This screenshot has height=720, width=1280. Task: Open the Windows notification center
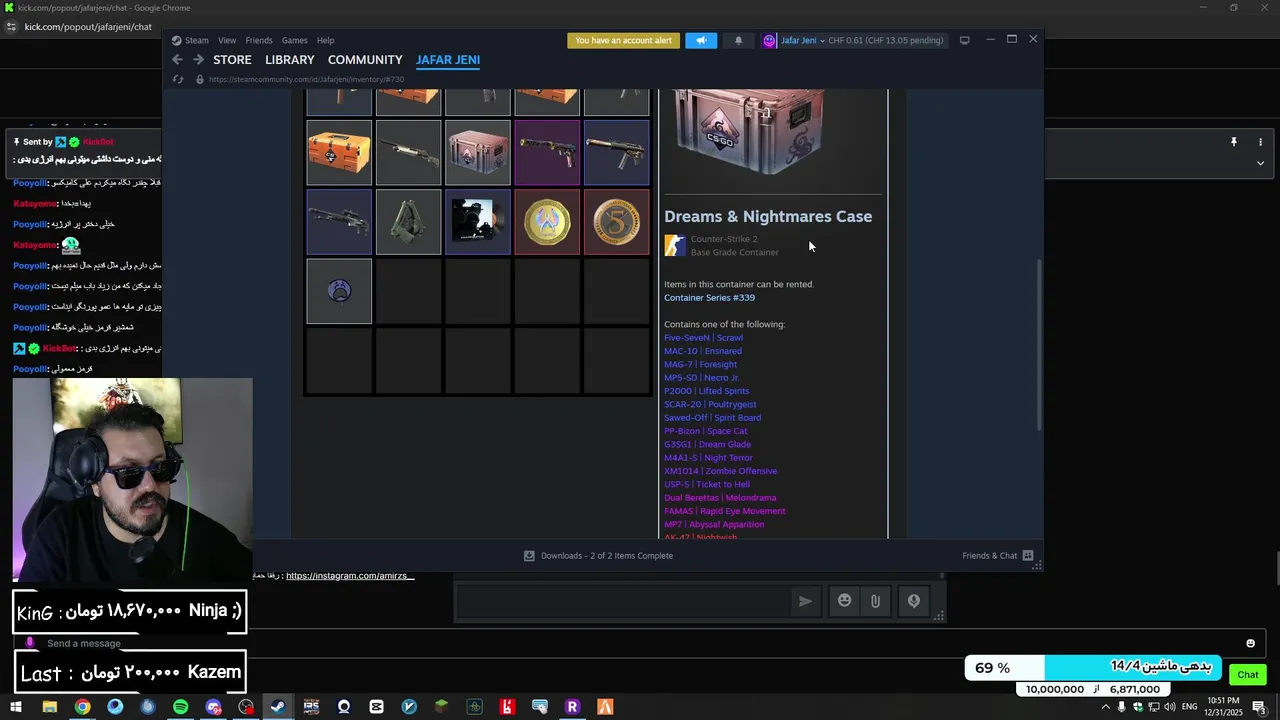pyautogui.click(x=1262, y=707)
